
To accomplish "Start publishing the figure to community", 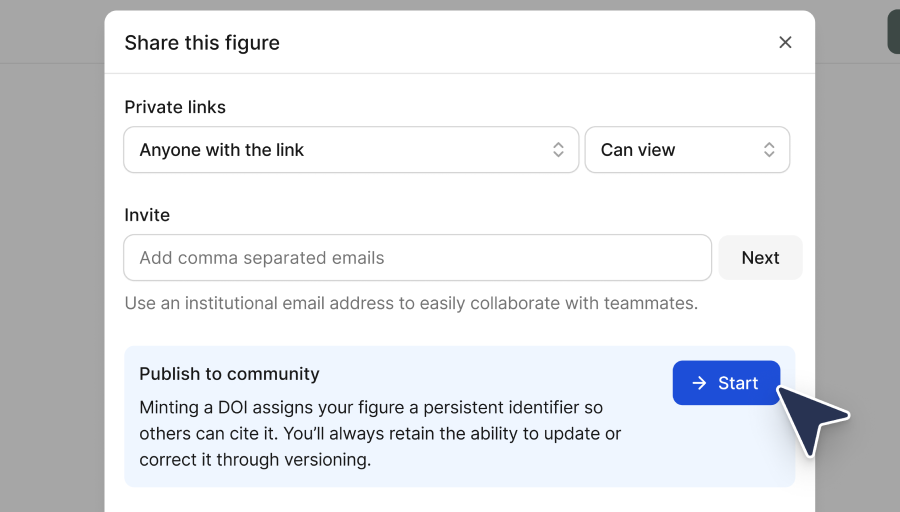I will (x=726, y=383).
